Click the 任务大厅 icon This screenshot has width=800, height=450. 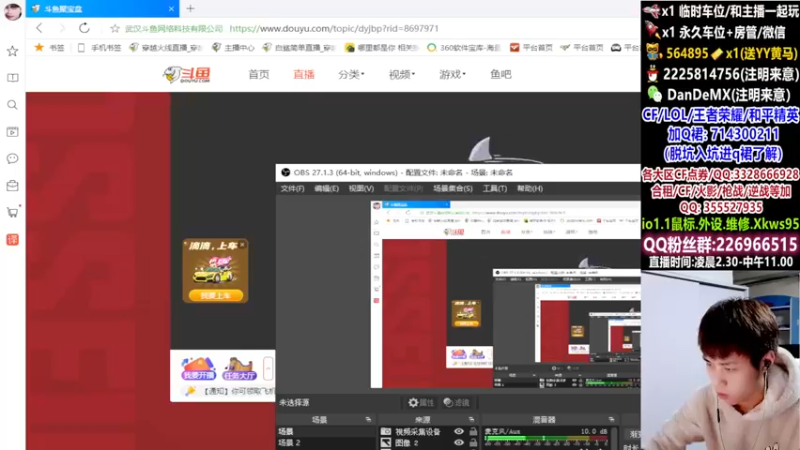(x=239, y=369)
